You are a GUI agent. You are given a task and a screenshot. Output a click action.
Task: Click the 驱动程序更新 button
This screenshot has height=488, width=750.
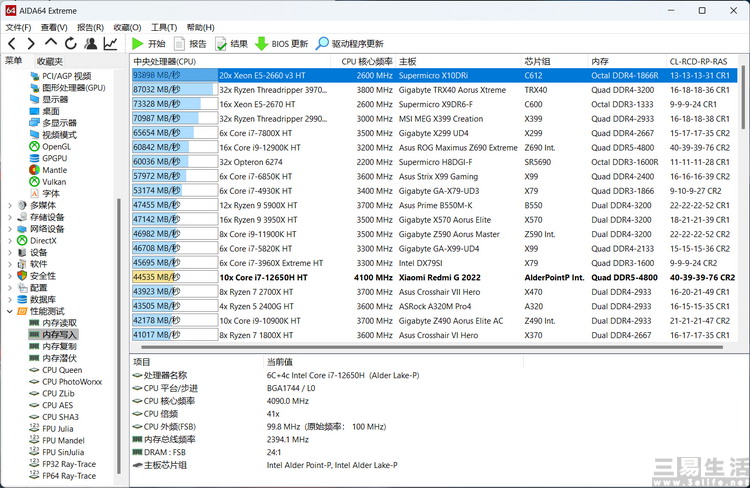tap(350, 44)
